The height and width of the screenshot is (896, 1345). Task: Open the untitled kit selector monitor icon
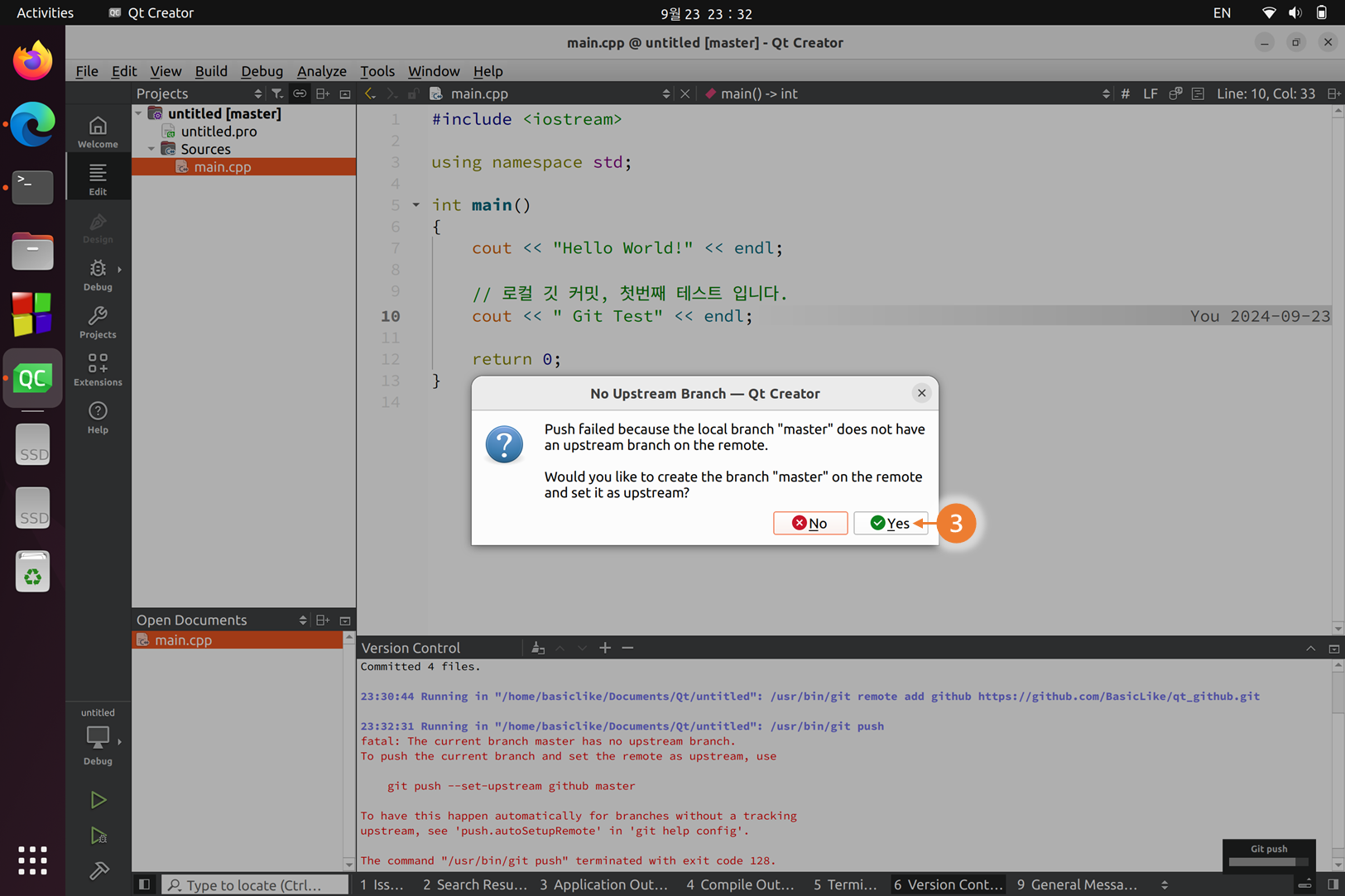(x=98, y=736)
